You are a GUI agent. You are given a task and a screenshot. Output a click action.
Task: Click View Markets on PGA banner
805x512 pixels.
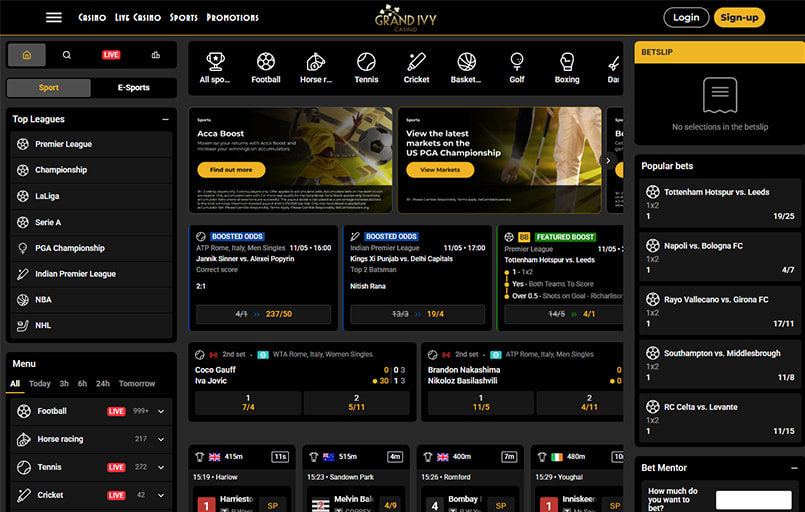(x=440, y=170)
